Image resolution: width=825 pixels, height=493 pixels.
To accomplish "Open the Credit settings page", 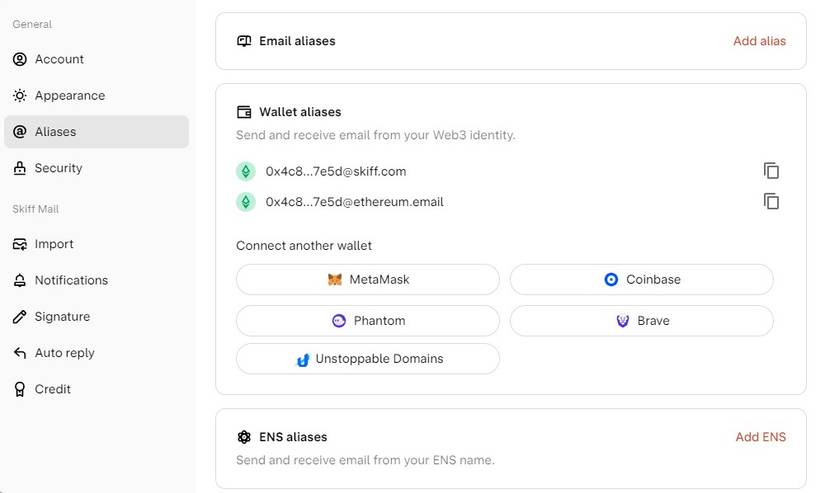I will point(96,389).
